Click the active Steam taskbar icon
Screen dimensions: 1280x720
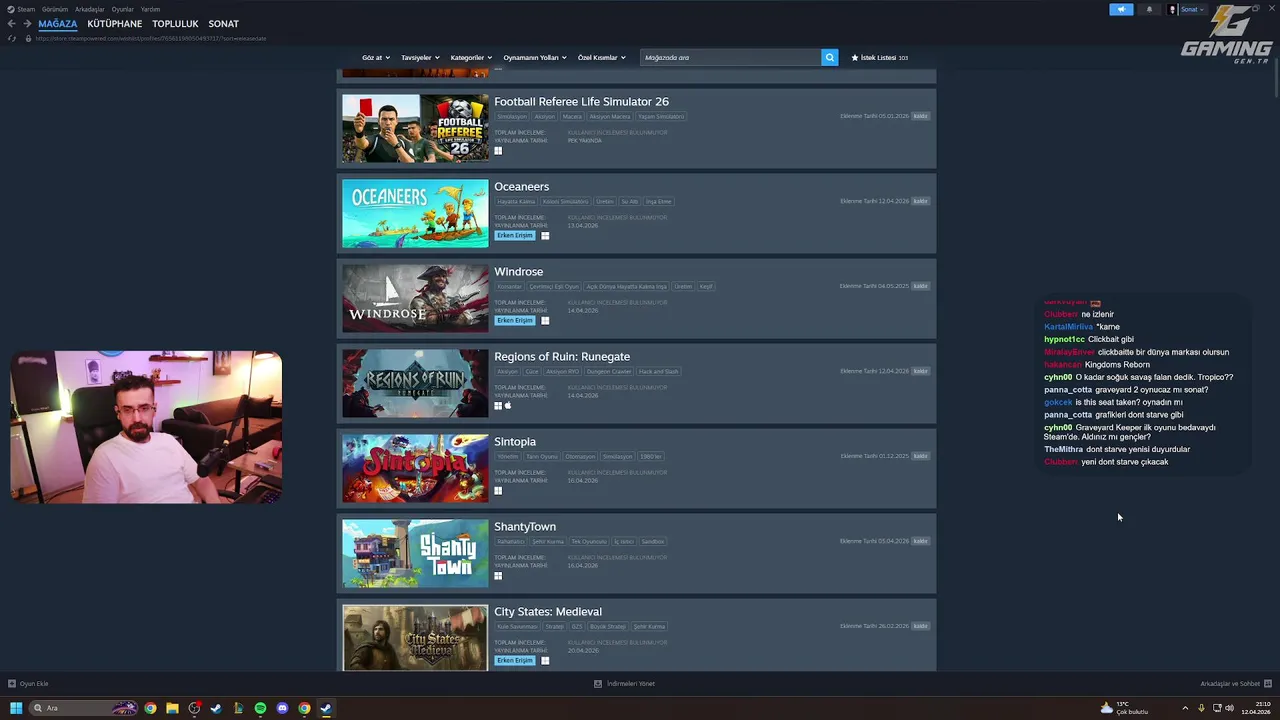pyautogui.click(x=326, y=708)
